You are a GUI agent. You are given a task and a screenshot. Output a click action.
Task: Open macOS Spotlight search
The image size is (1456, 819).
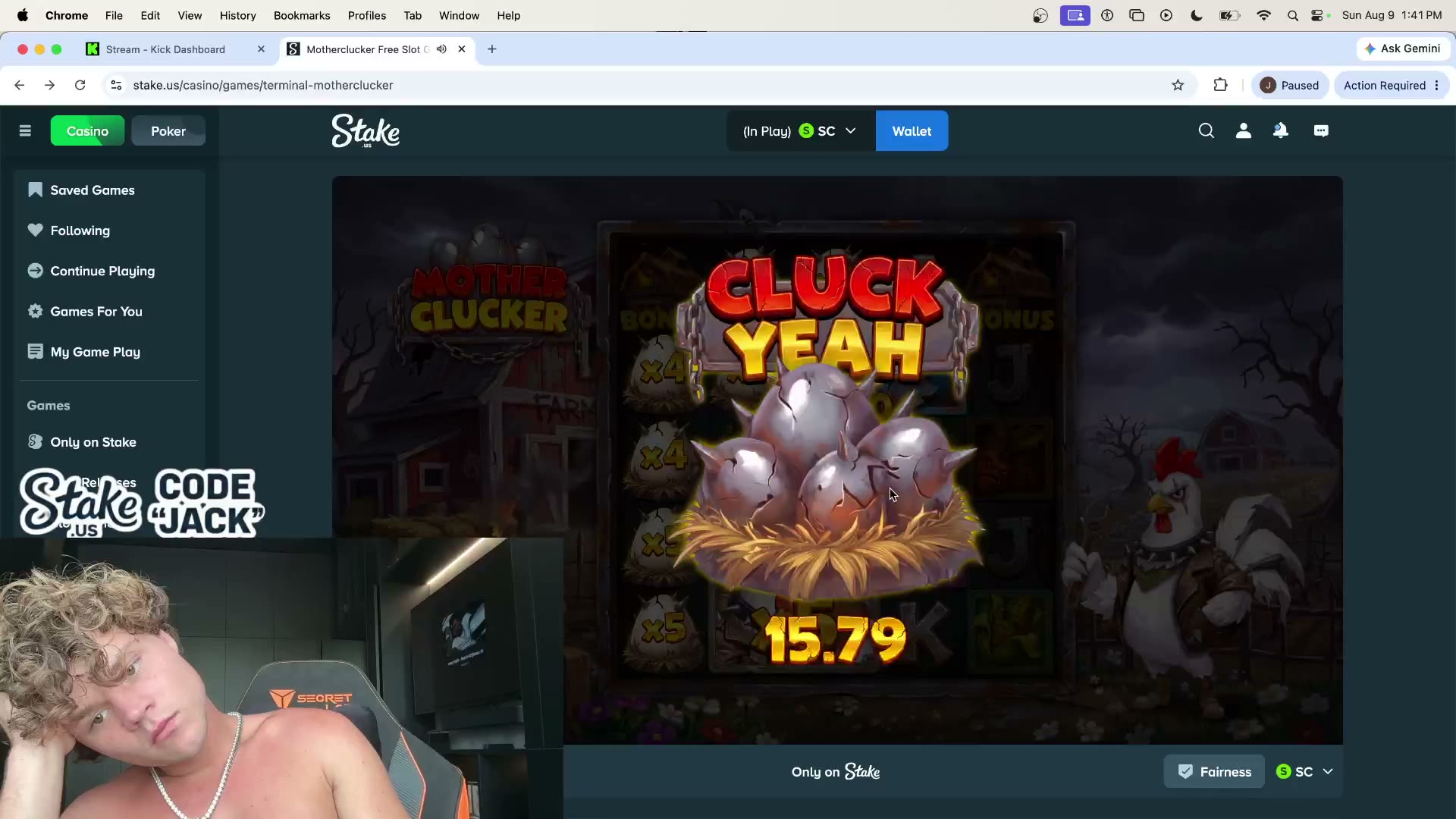point(1292,15)
